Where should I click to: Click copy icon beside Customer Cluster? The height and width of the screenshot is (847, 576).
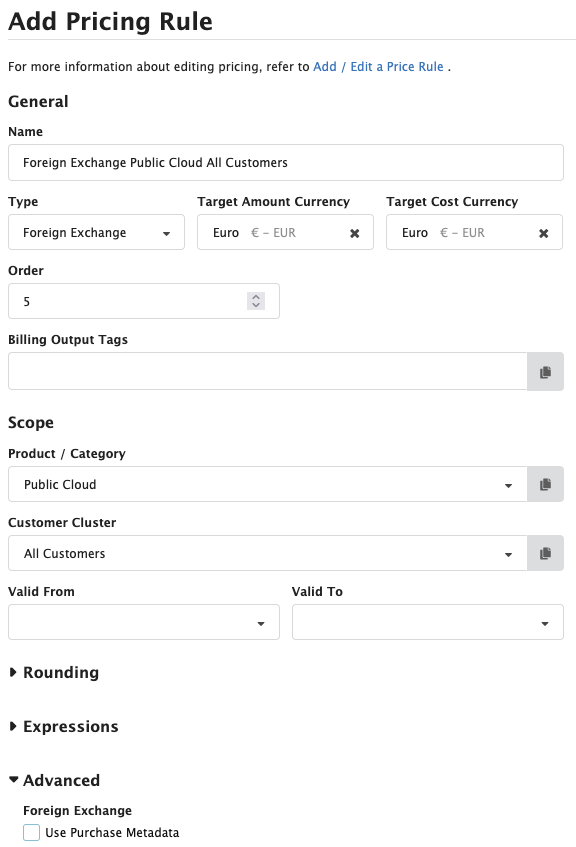(x=545, y=553)
